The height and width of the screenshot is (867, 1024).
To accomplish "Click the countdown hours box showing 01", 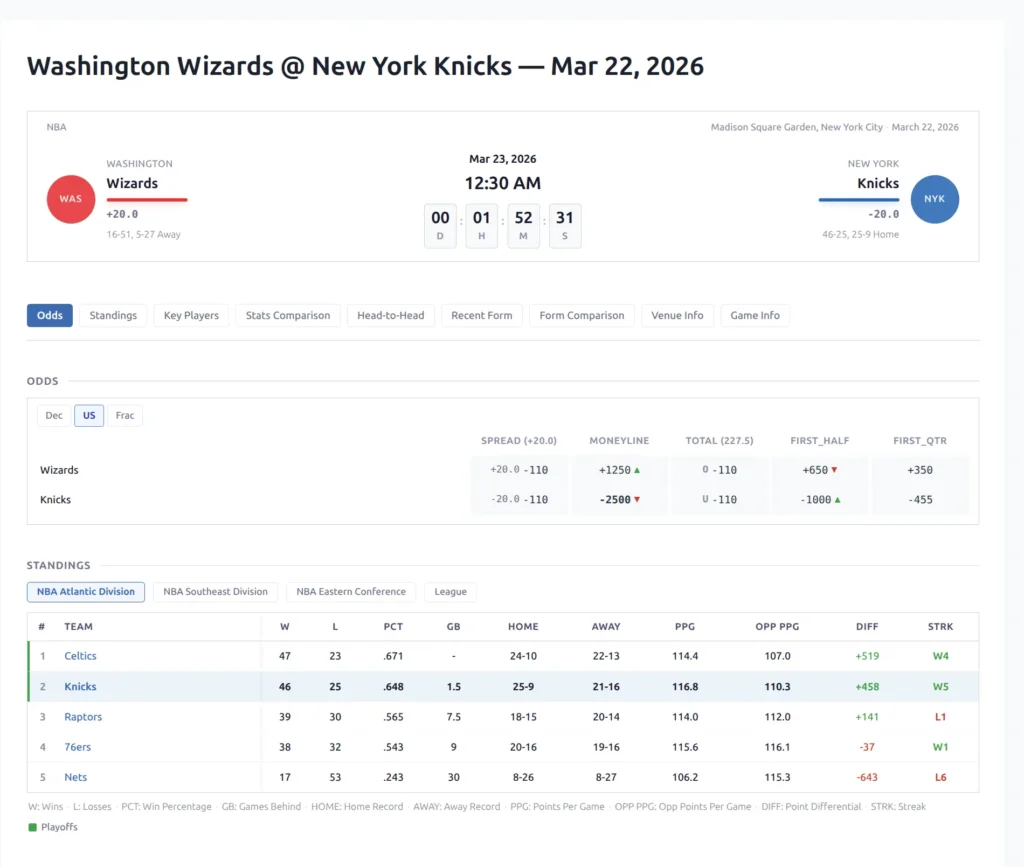I will click(481, 226).
